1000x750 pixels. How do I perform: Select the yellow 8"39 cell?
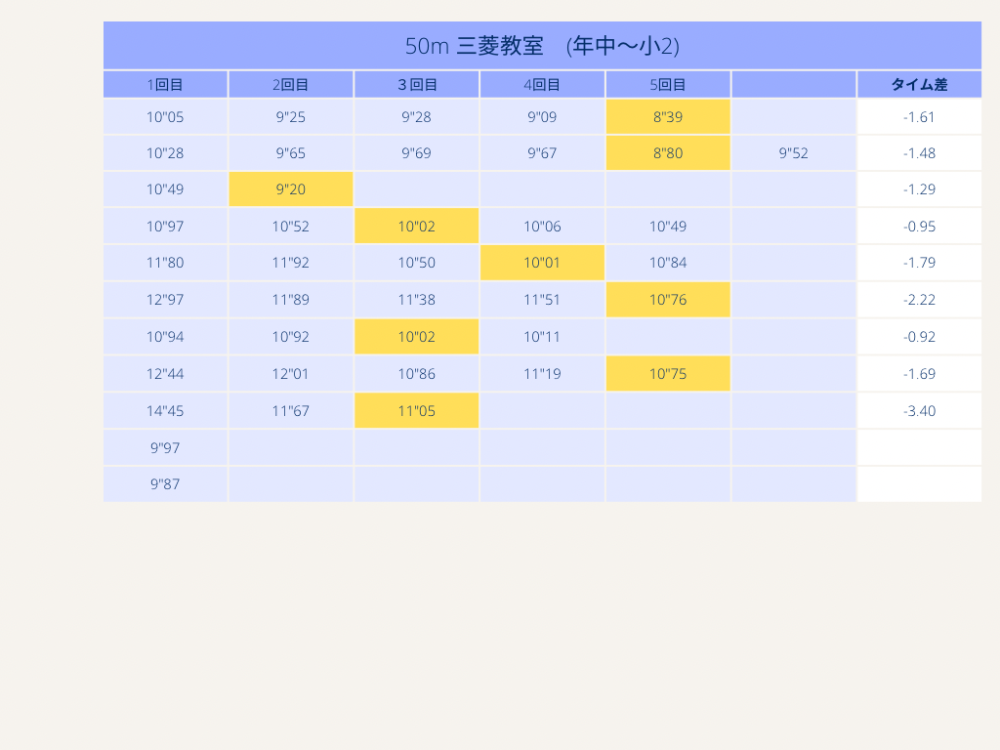(668, 117)
